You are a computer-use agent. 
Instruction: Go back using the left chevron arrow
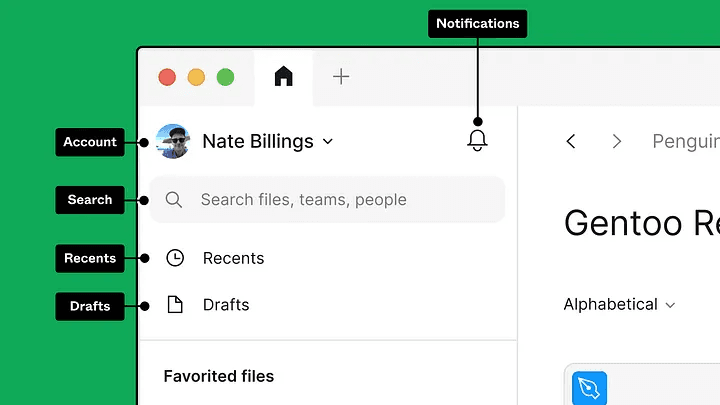click(571, 142)
